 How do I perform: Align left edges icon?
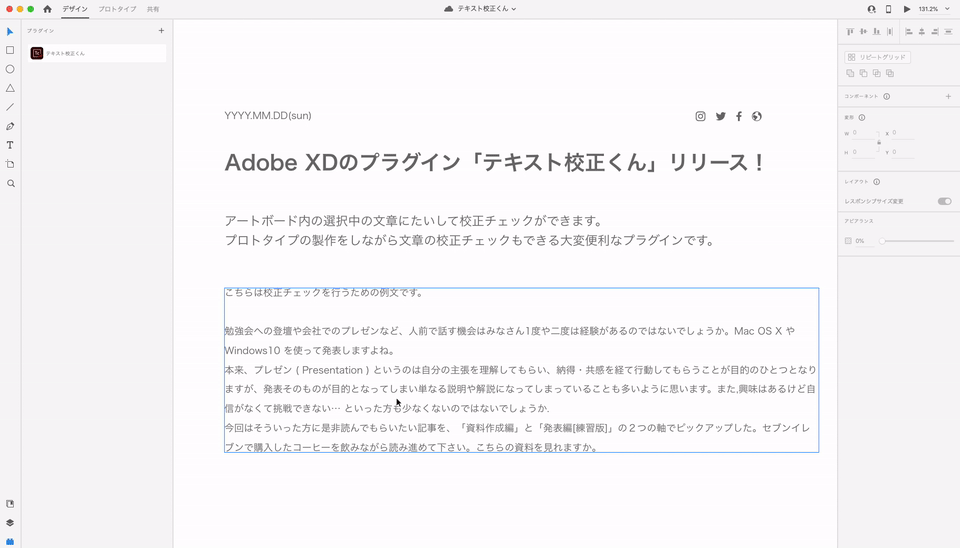(x=909, y=31)
